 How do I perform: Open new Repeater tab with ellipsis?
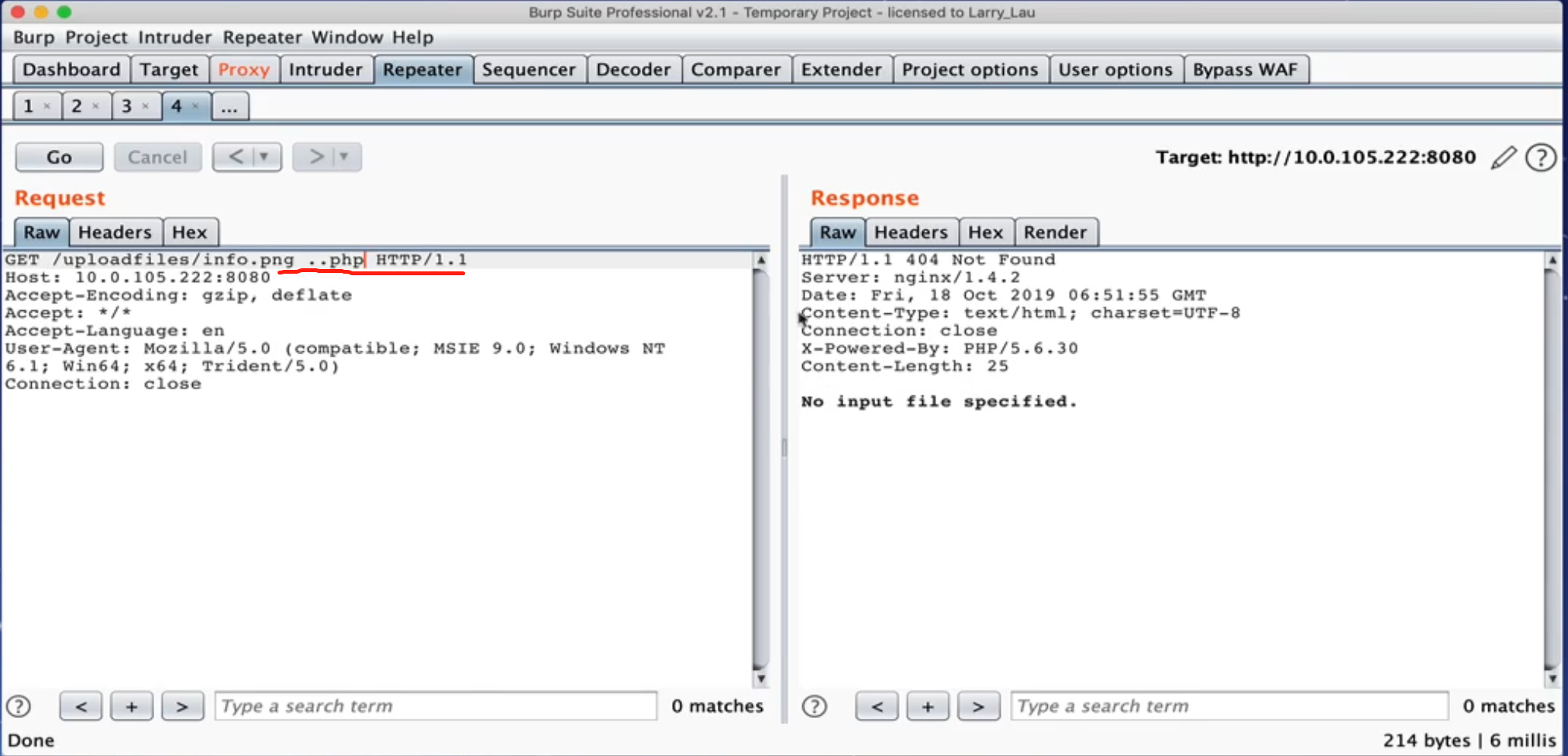[229, 106]
